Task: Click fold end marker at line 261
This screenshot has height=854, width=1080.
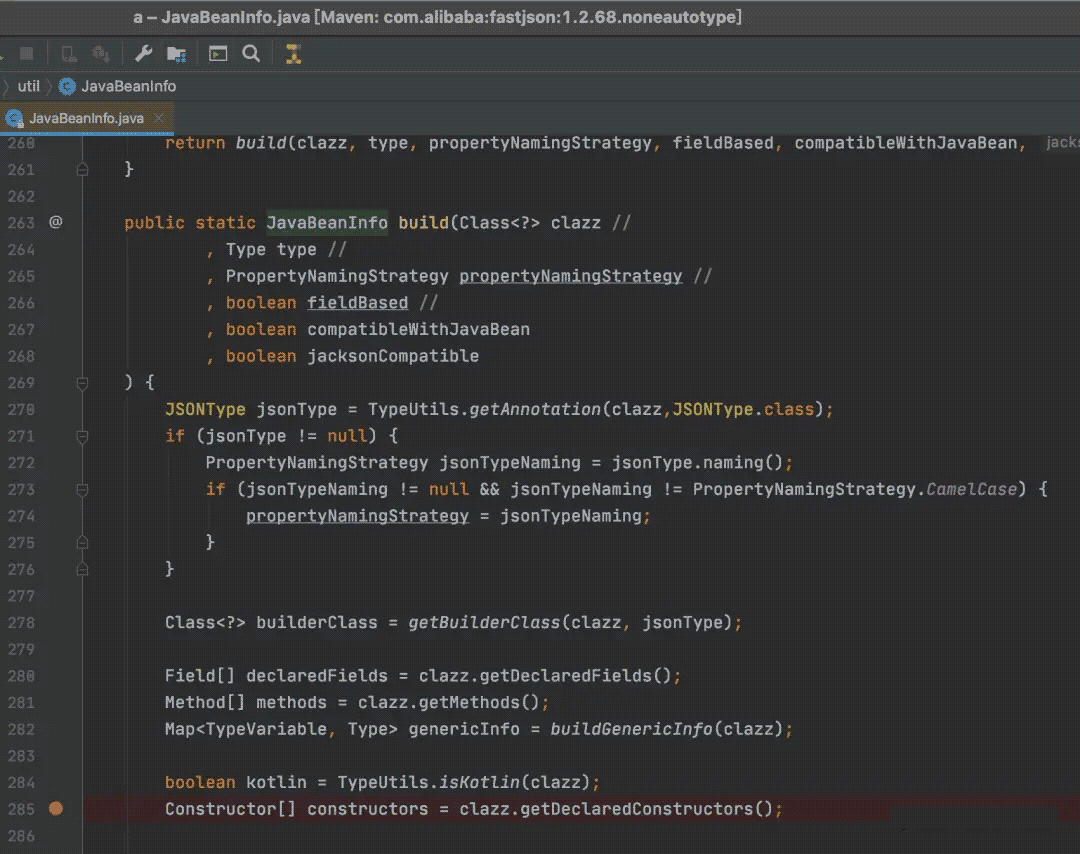Action: pyautogui.click(x=82, y=169)
